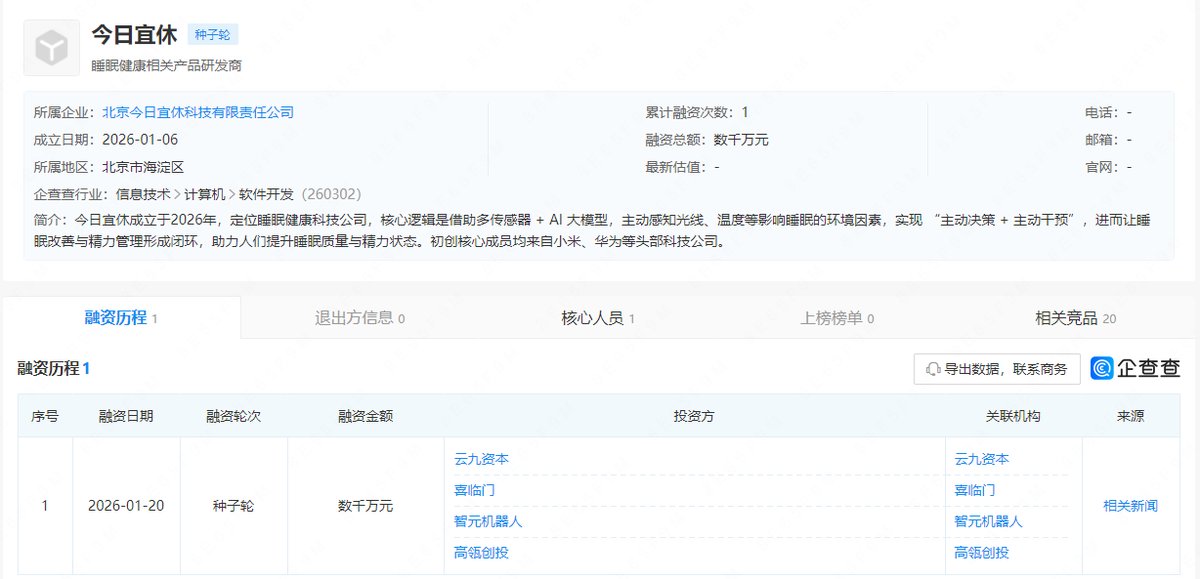Open the 退出方信息 tab
Screen dimensions: 1200x579
[x=360, y=318]
